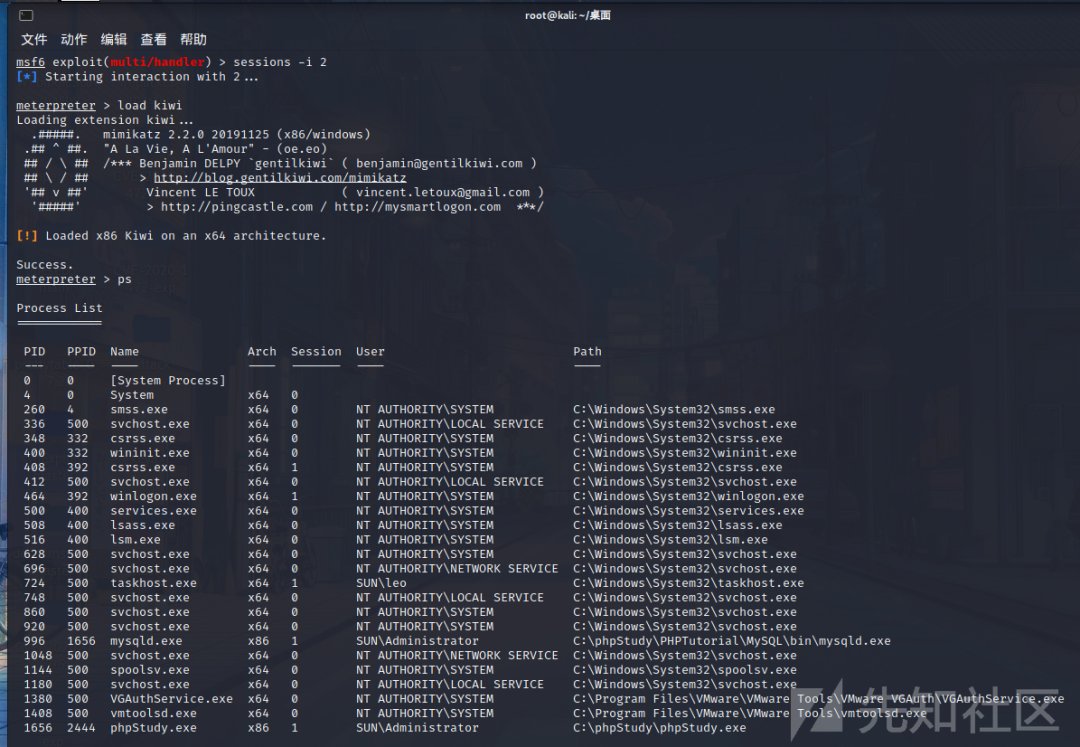
Task: Click the 'Process List' heading
Action: [x=59, y=308]
